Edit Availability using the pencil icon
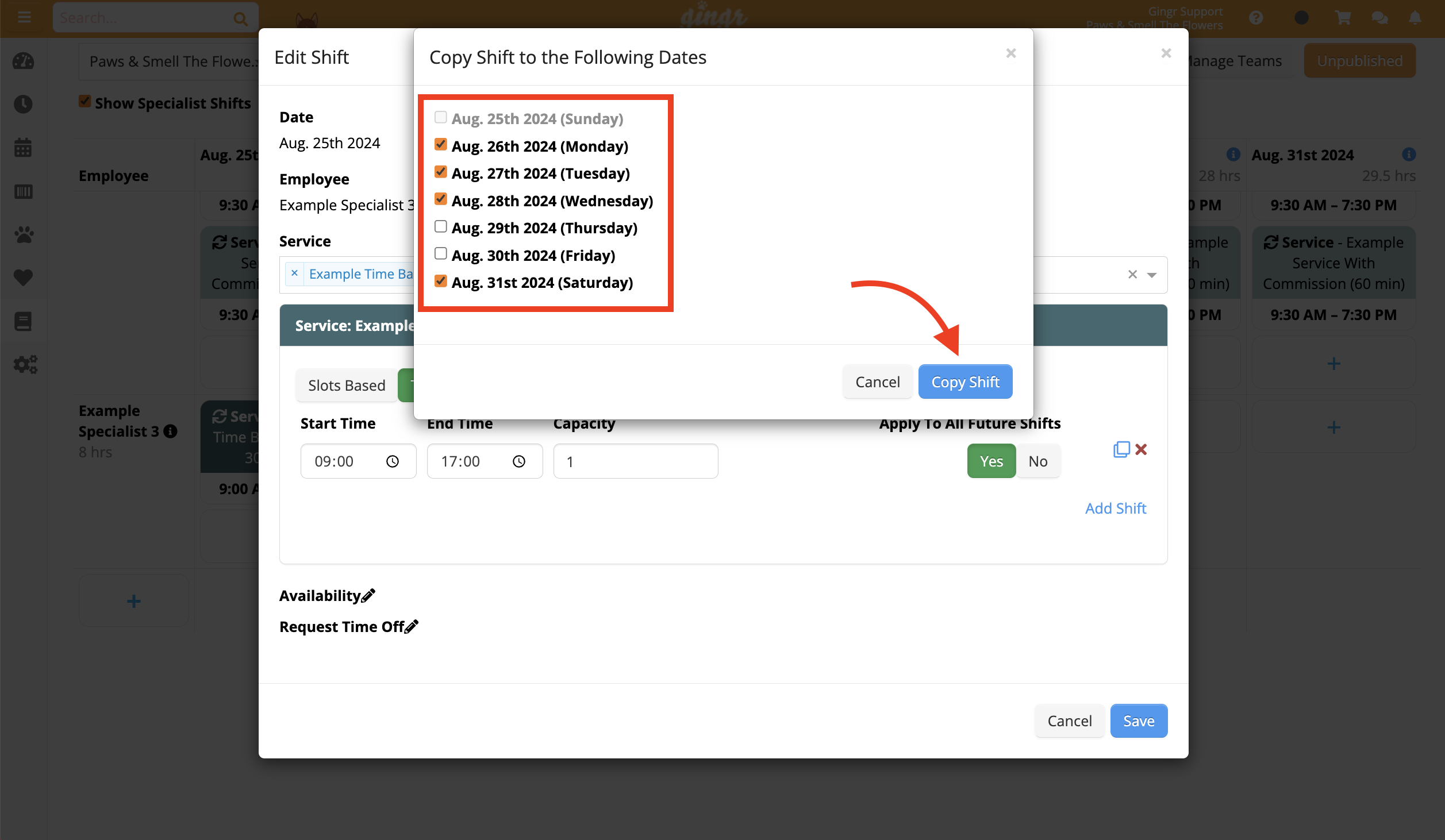 368,595
